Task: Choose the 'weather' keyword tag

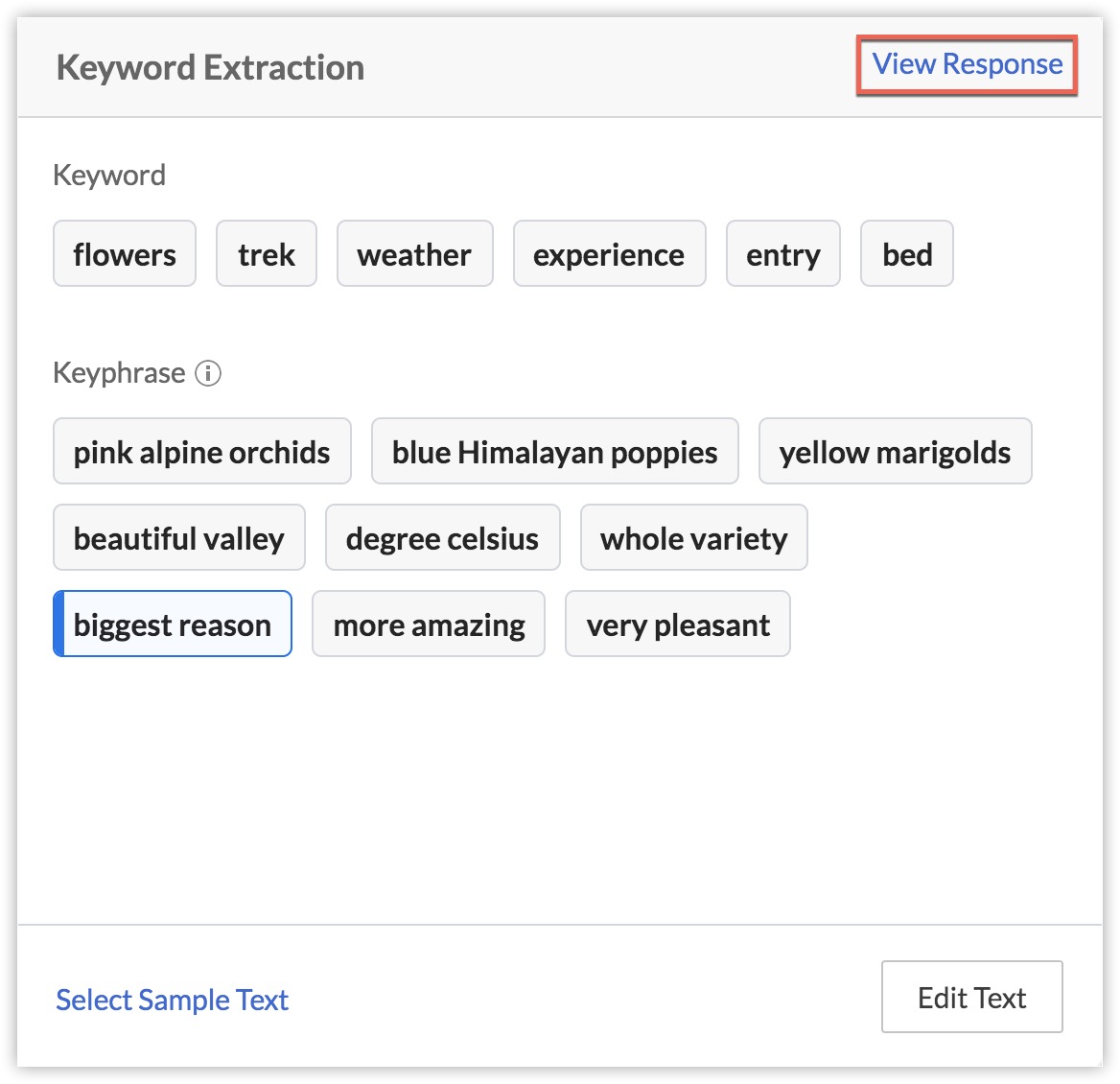Action: tap(415, 253)
